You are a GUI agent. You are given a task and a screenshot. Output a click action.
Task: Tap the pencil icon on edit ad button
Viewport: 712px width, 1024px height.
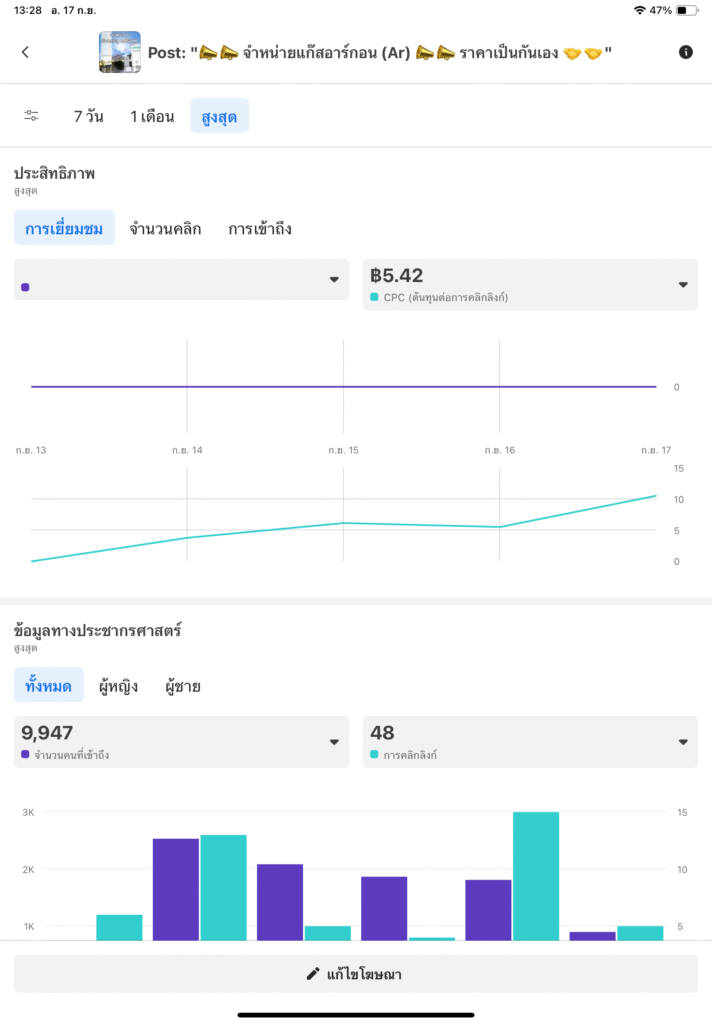[x=313, y=974]
